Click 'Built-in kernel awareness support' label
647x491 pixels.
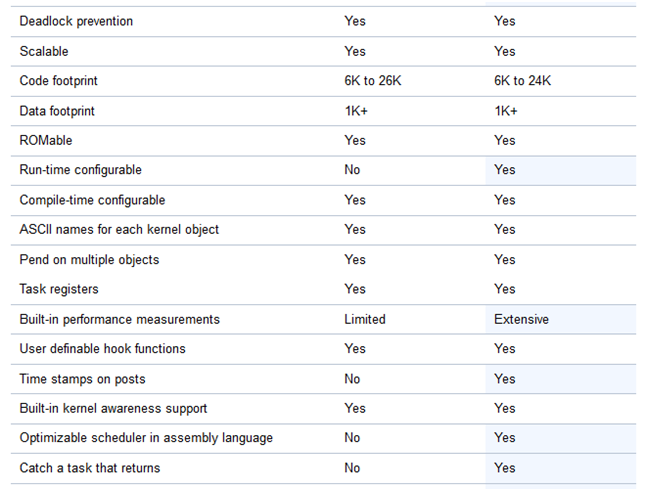click(113, 408)
